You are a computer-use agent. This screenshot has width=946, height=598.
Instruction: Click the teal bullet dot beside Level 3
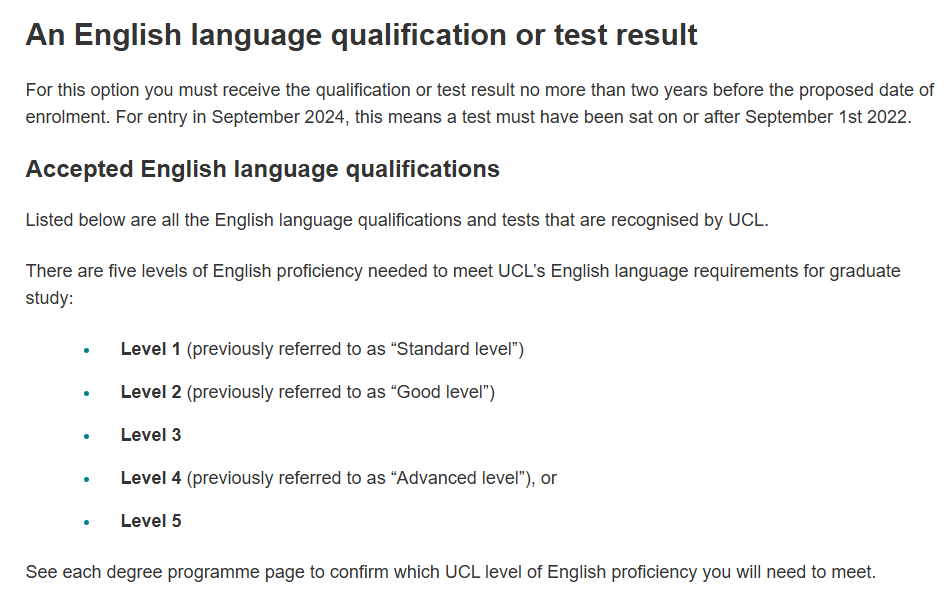pos(87,436)
